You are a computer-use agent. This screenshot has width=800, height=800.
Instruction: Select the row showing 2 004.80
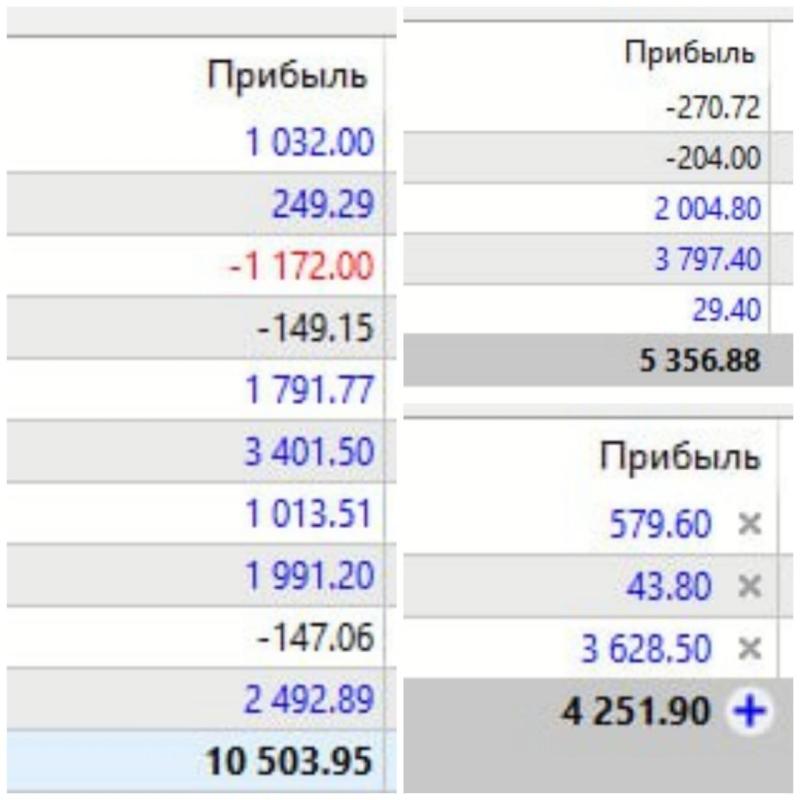pos(598,208)
